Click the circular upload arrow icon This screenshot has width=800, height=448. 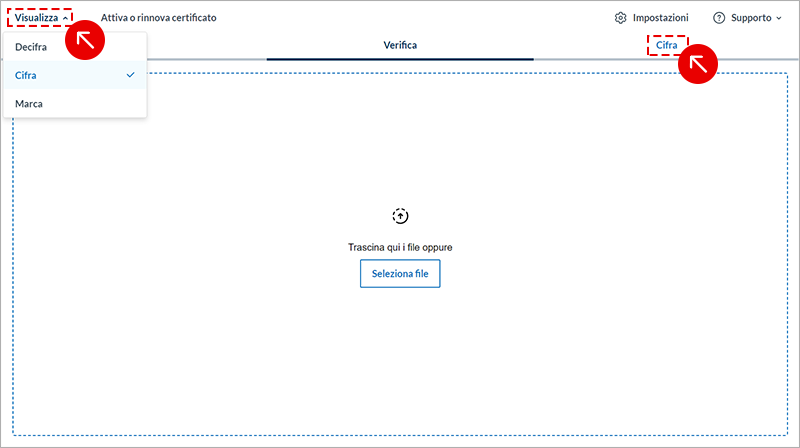pyautogui.click(x=400, y=215)
